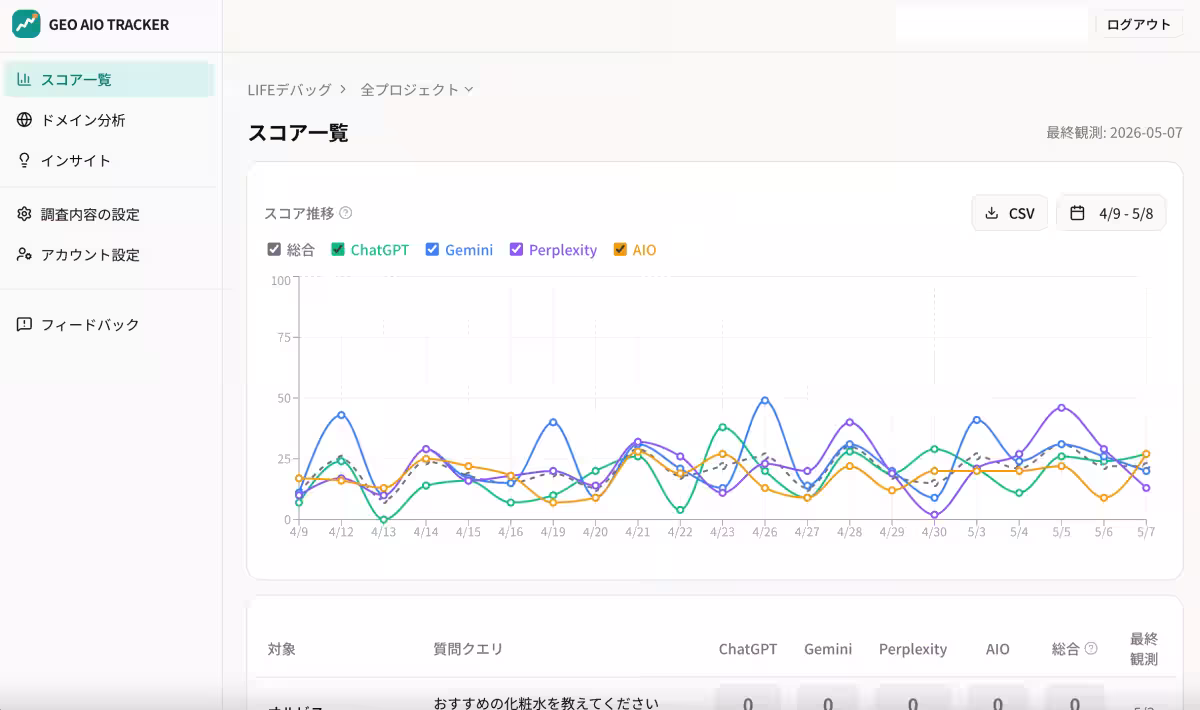Viewport: 1200px width, 710px height.
Task: Click the AIO column header in table
Action: coord(998,649)
